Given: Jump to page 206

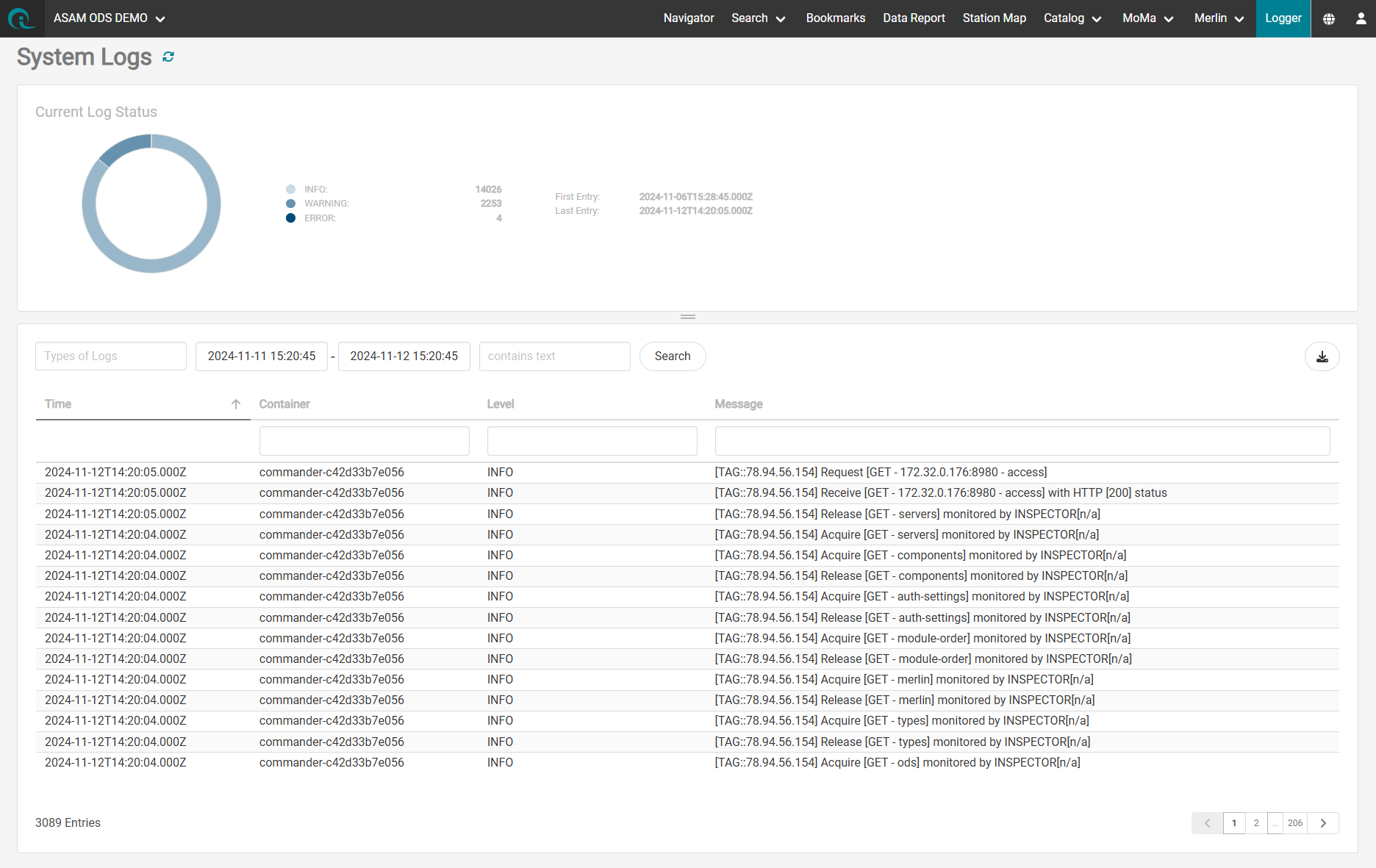Looking at the screenshot, I should [x=1294, y=823].
